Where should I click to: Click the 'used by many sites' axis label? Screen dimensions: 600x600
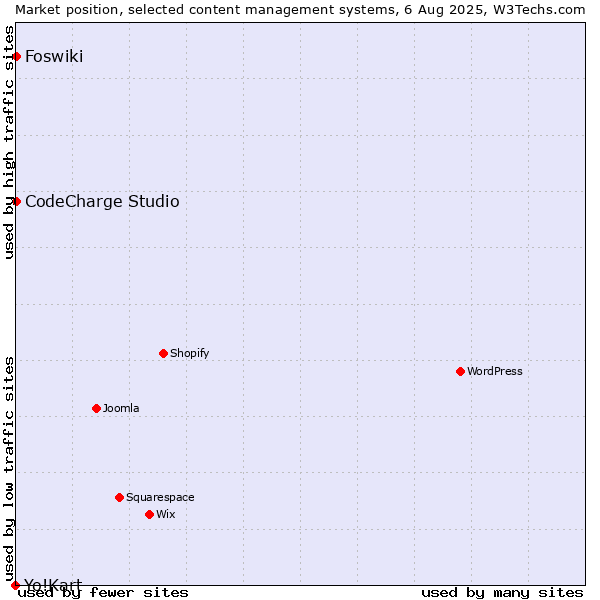pyautogui.click(x=502, y=593)
